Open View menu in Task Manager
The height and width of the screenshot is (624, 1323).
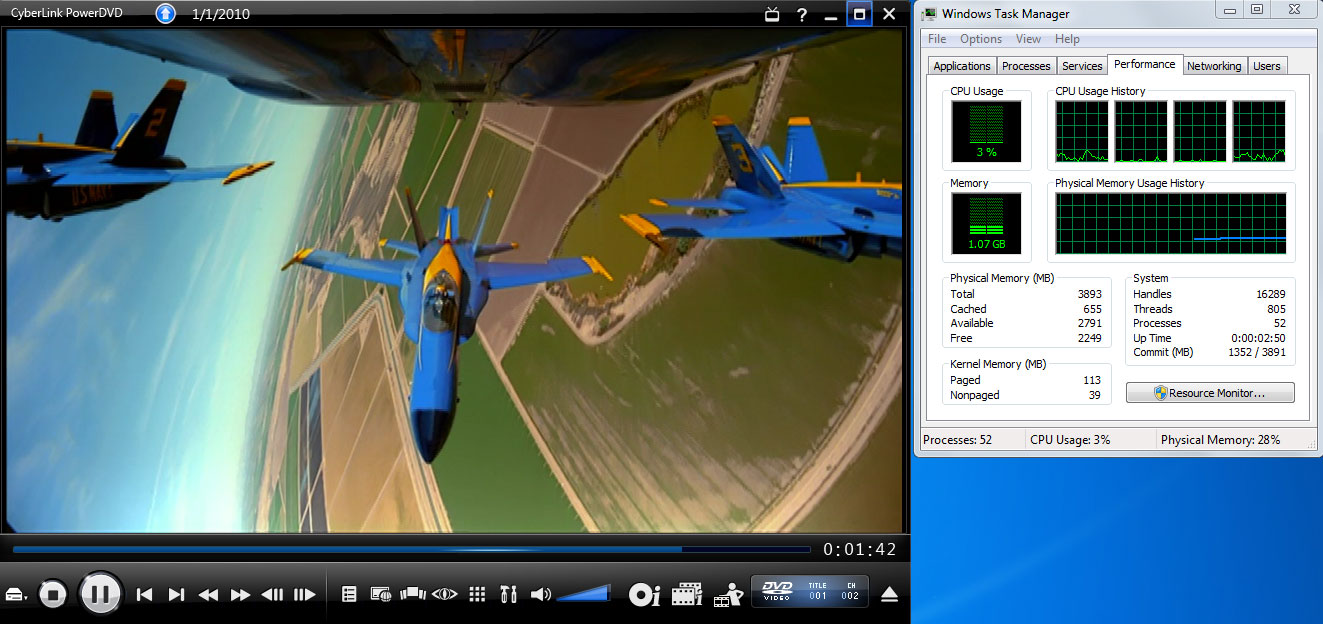1028,39
